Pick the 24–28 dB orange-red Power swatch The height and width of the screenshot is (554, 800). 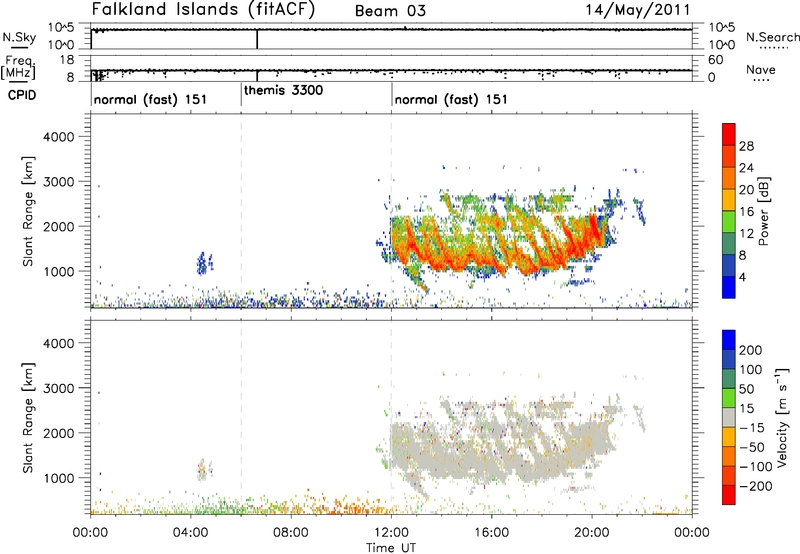[x=729, y=156]
